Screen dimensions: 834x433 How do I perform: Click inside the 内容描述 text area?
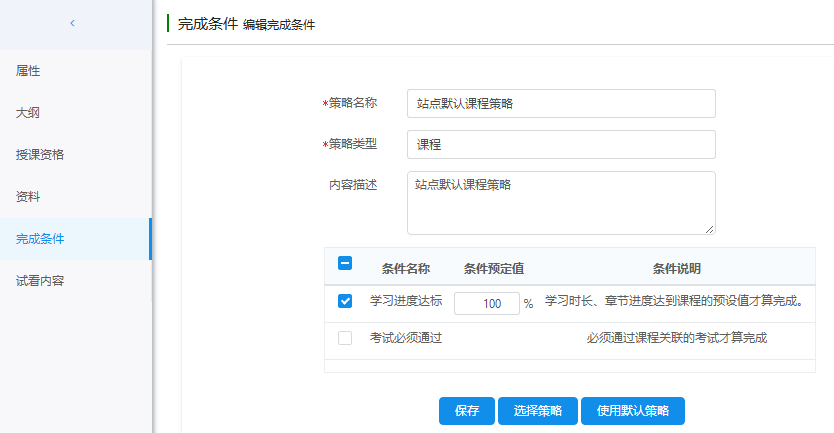[x=561, y=202]
